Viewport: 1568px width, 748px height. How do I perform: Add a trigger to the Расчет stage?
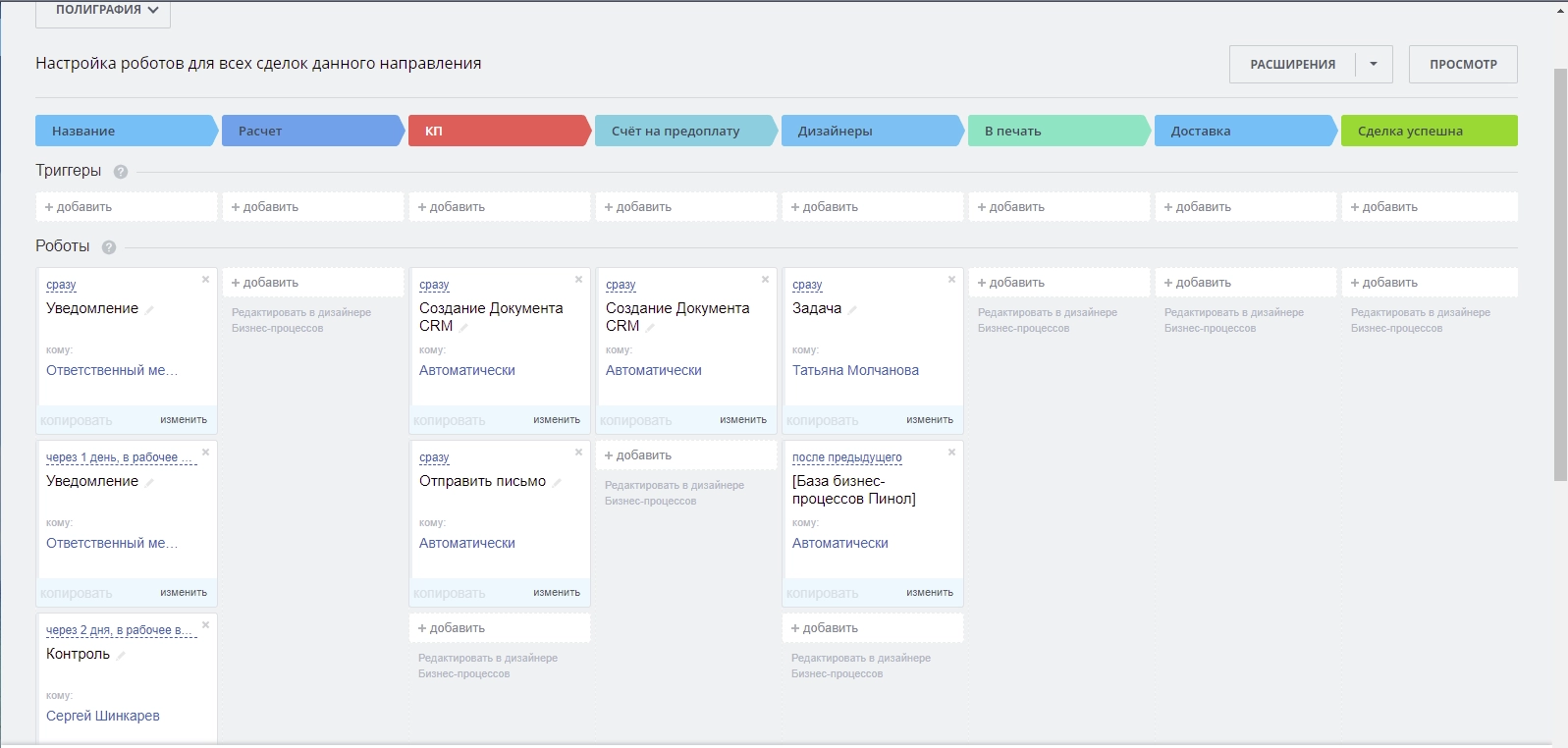point(312,207)
